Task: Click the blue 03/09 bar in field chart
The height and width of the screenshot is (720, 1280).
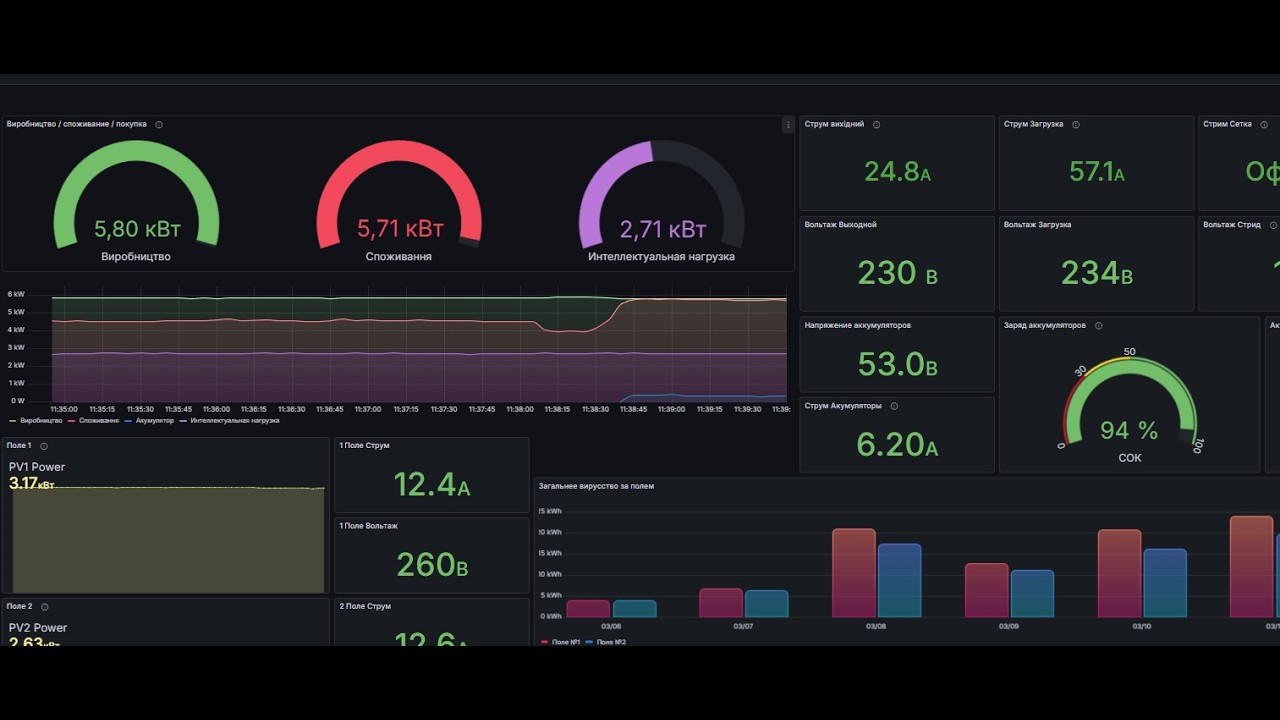Action: (x=1032, y=594)
